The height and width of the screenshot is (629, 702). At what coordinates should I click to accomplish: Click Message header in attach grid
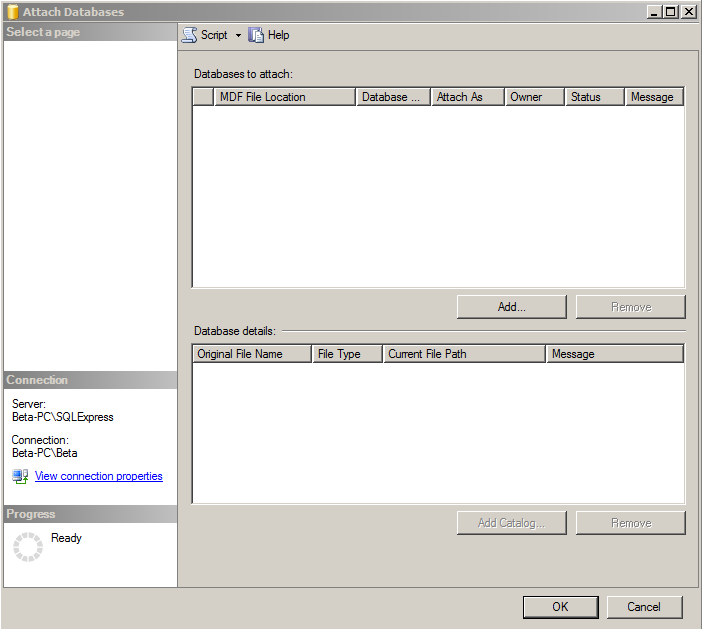[654, 97]
